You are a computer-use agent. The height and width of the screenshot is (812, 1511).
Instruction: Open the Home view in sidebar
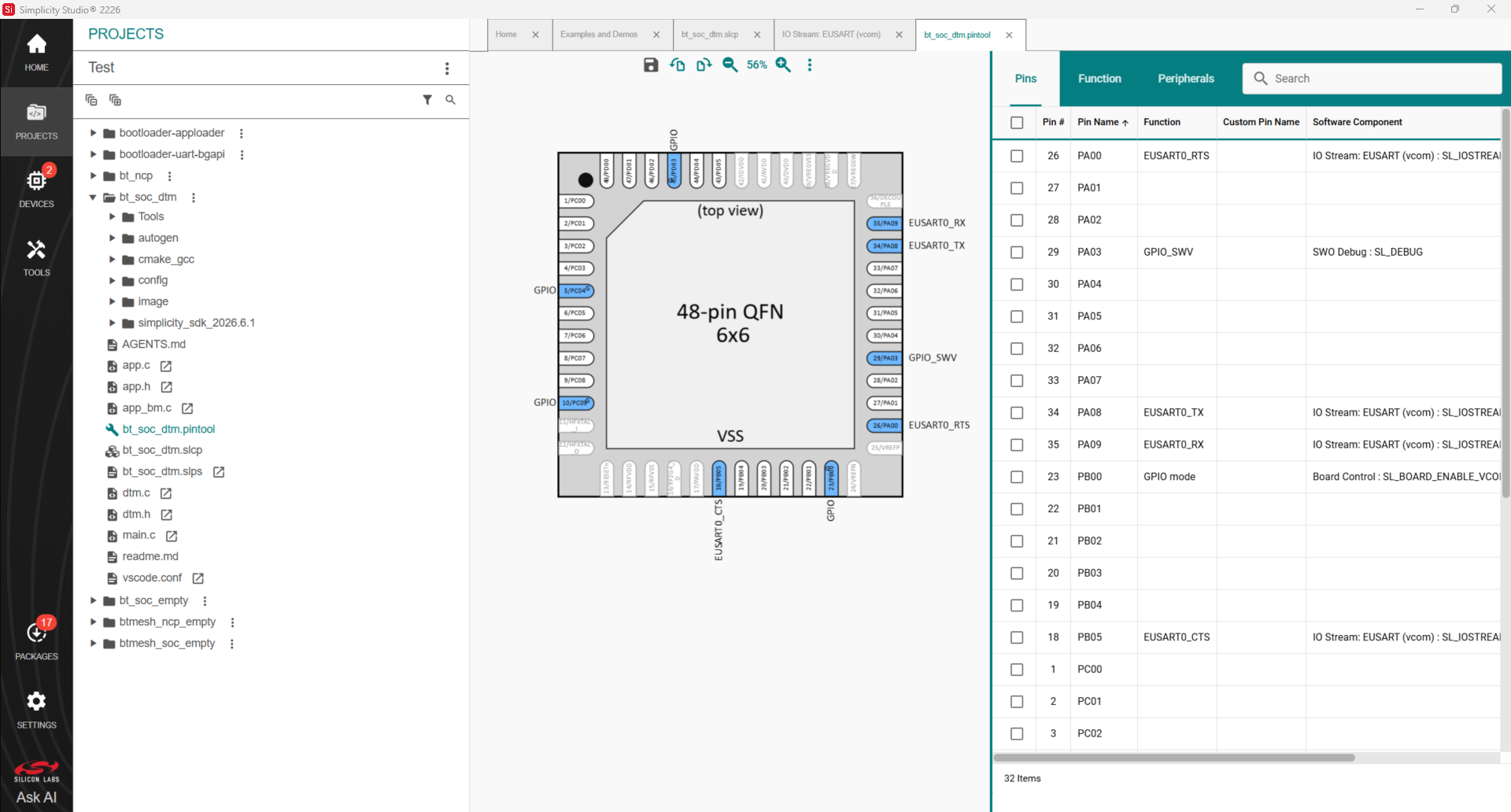[x=36, y=53]
